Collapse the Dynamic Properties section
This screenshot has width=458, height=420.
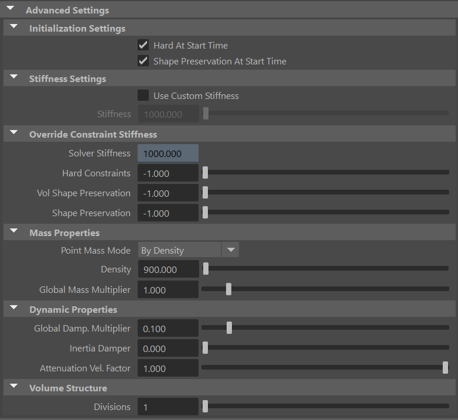(14, 307)
